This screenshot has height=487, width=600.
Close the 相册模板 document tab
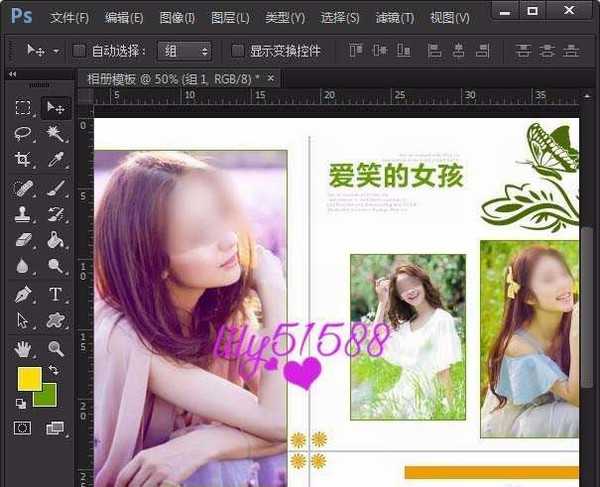(x=270, y=77)
